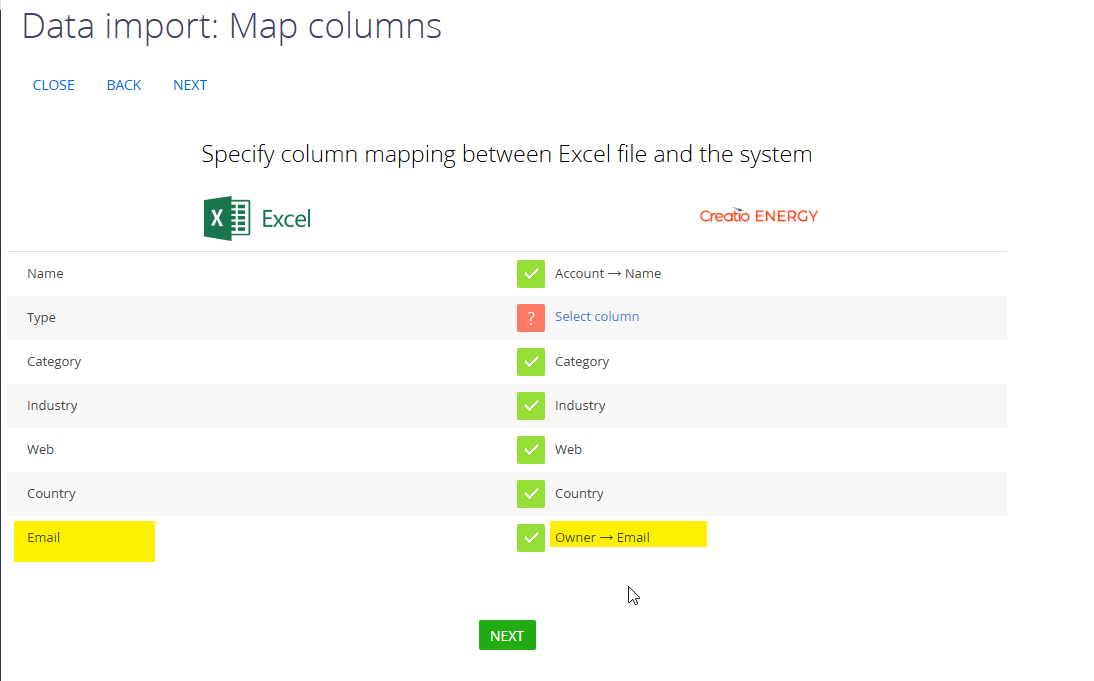
Task: Select the mapped Web system column
Action: click(x=568, y=449)
